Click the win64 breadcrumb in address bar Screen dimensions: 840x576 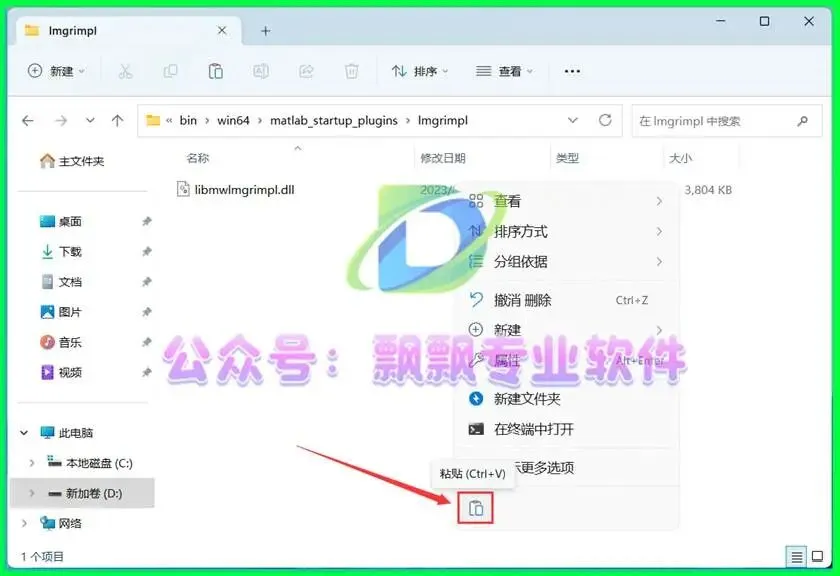pyautogui.click(x=233, y=121)
